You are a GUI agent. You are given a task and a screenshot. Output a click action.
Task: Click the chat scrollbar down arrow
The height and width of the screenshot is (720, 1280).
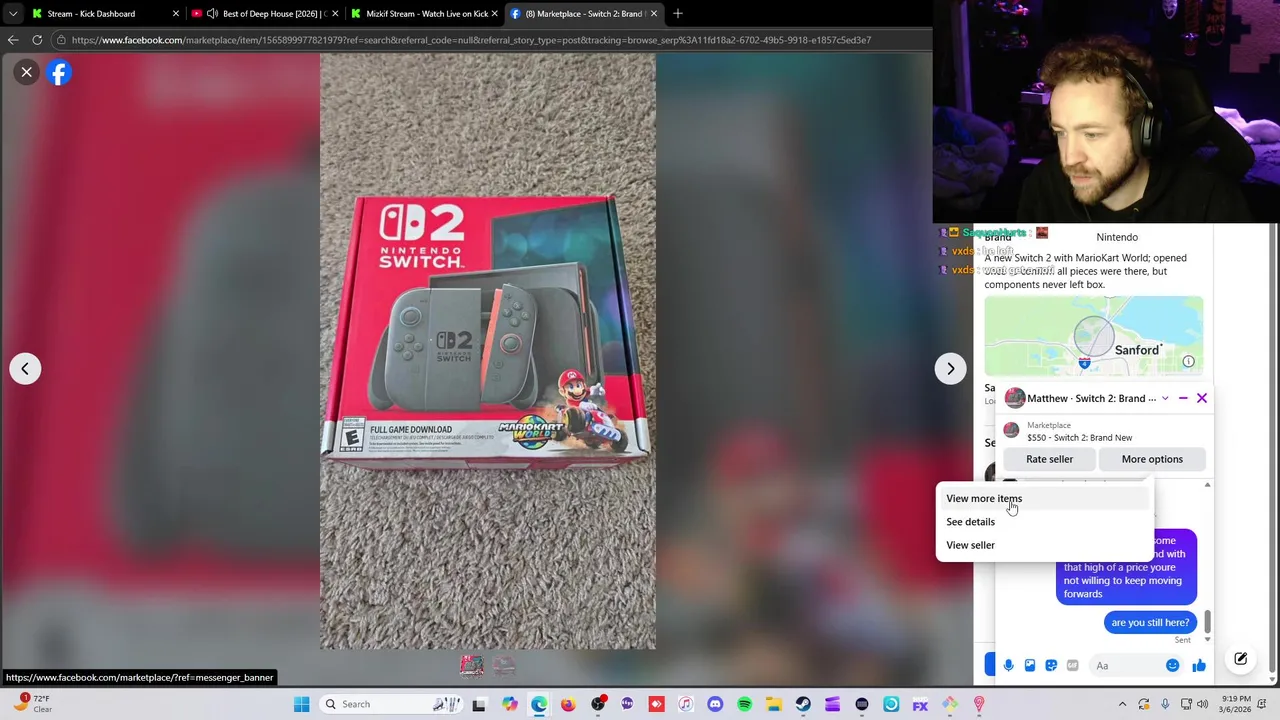(x=1207, y=639)
